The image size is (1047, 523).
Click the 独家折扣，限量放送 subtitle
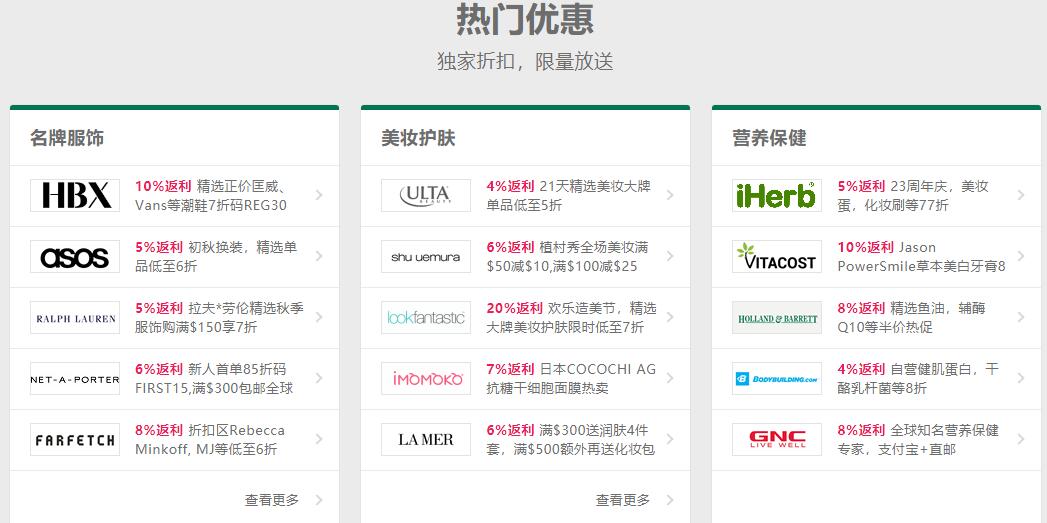point(525,61)
